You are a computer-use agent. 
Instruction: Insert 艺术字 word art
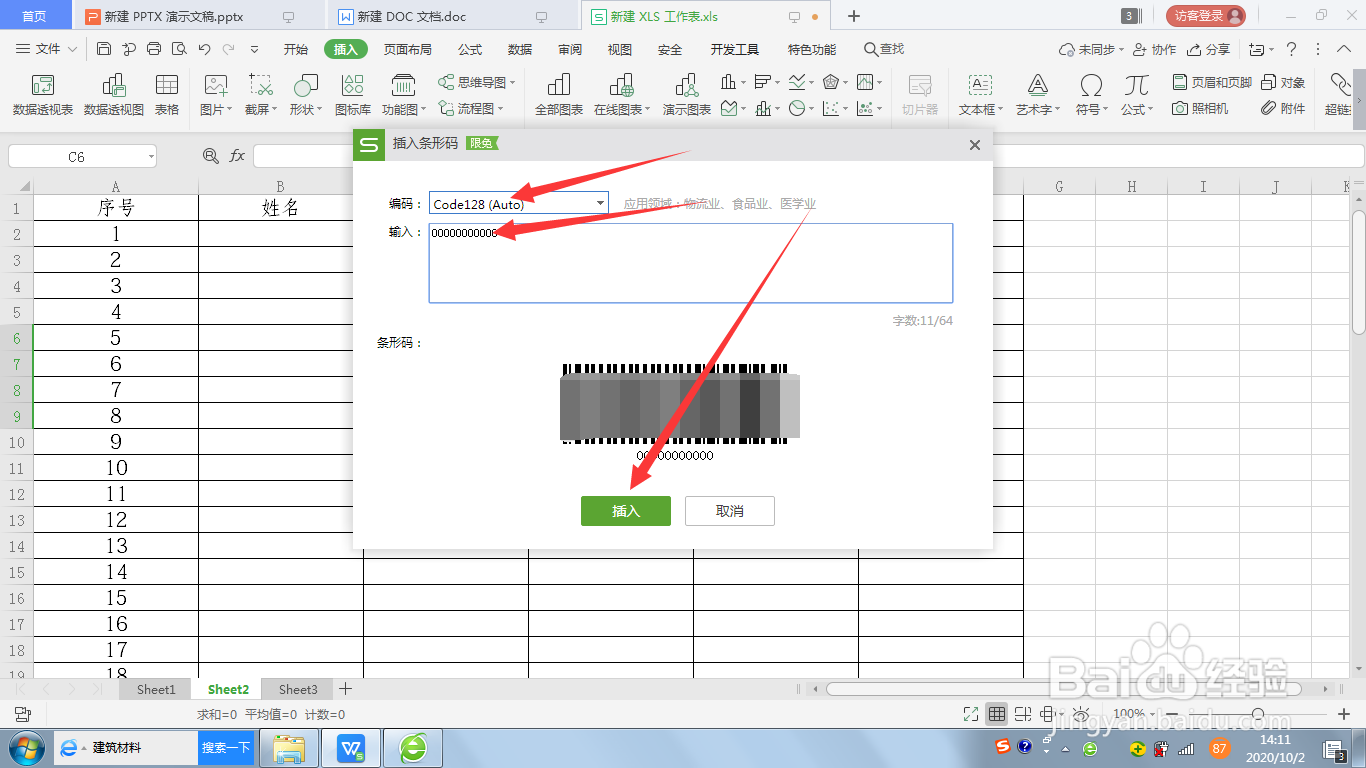pyautogui.click(x=1038, y=95)
